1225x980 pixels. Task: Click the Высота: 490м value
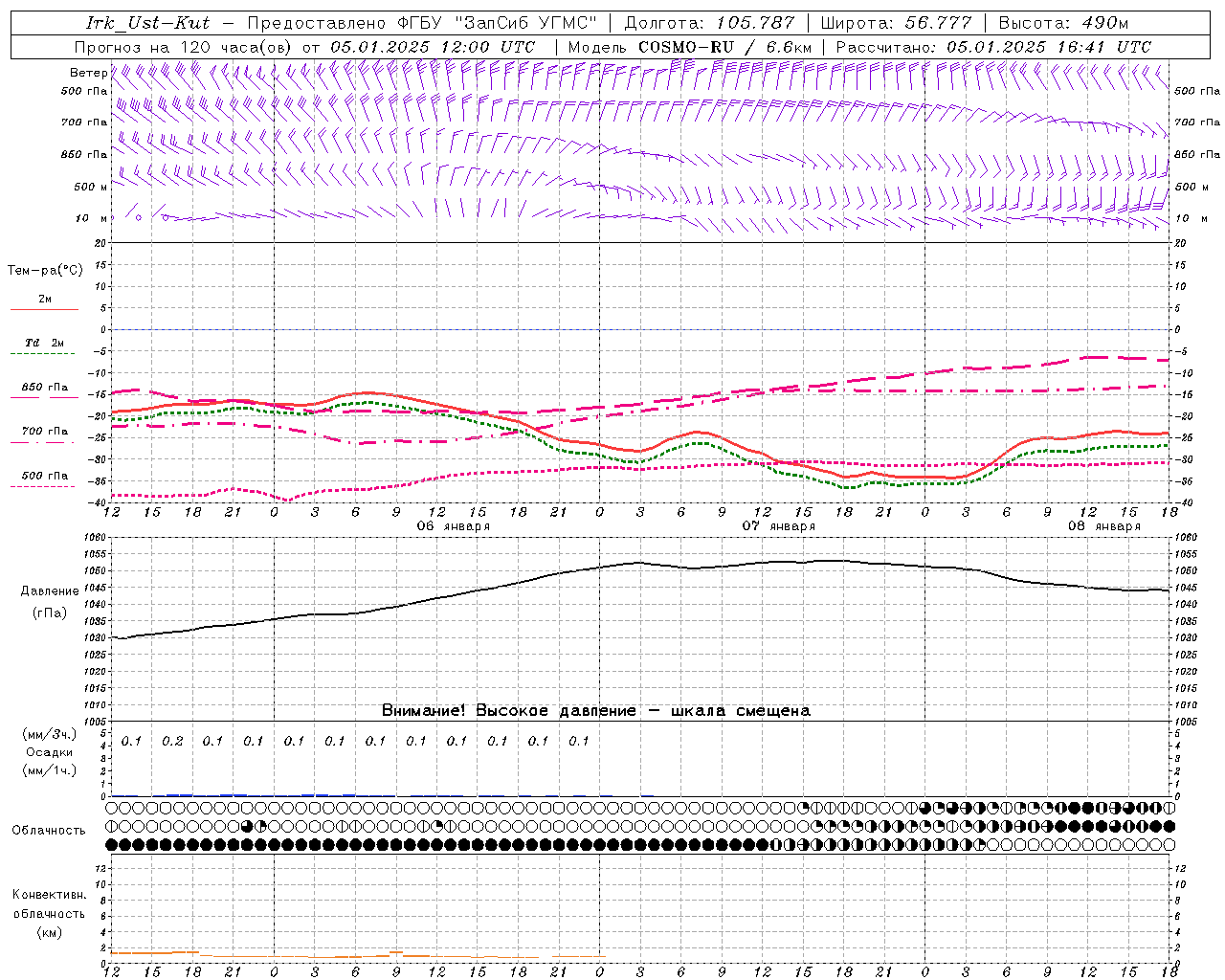tap(1063, 23)
